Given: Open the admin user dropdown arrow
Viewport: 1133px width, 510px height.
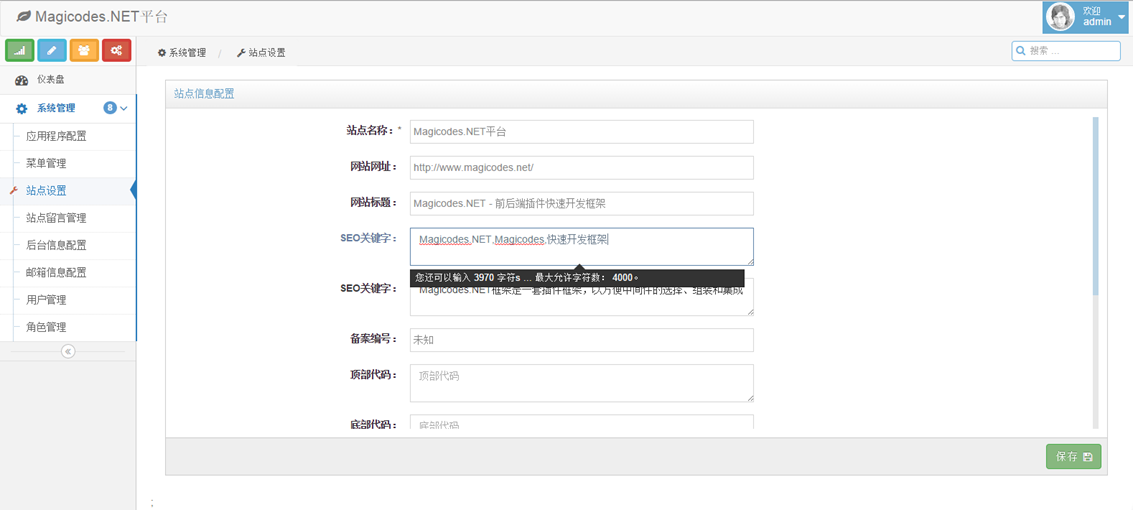Looking at the screenshot, I should pos(1121,18).
